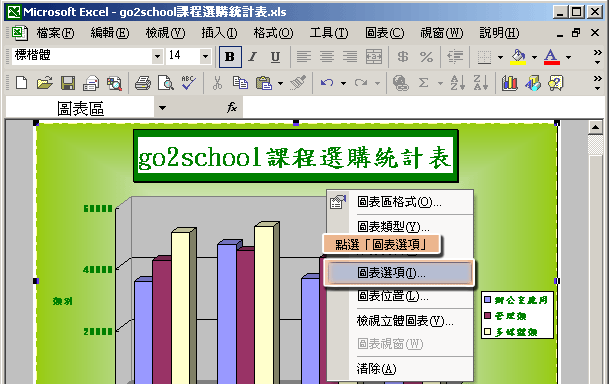This screenshot has width=609, height=384.
Task: Cut selection with scissors icon
Action: click(x=218, y=83)
